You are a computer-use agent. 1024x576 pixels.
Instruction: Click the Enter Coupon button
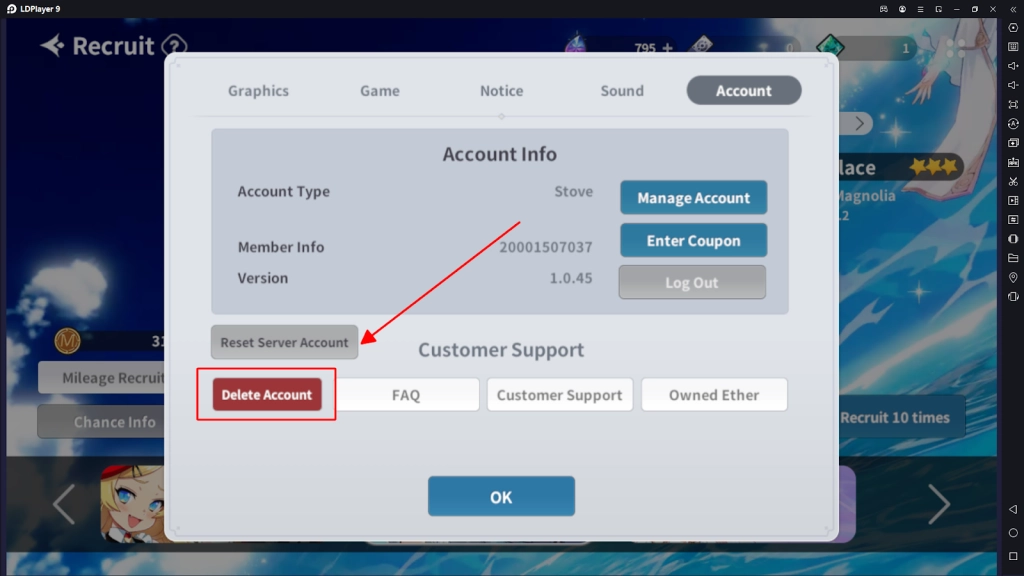[693, 241]
